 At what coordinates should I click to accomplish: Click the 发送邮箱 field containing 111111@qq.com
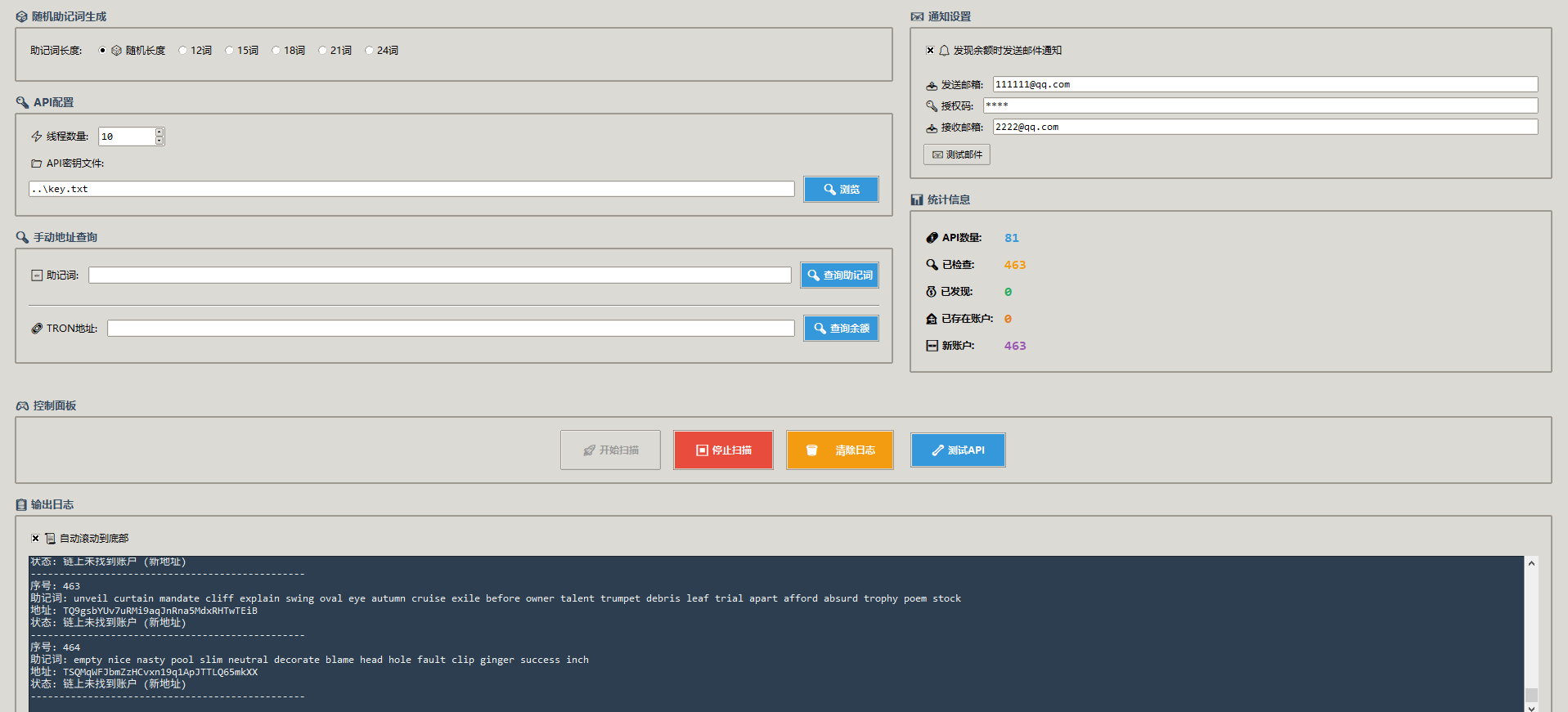pyautogui.click(x=1264, y=84)
